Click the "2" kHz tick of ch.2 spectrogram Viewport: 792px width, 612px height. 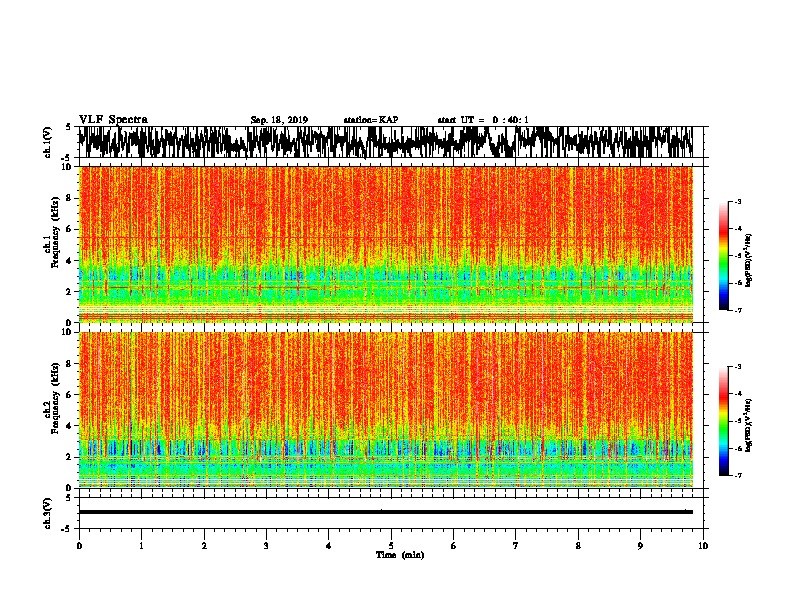pyautogui.click(x=69, y=457)
